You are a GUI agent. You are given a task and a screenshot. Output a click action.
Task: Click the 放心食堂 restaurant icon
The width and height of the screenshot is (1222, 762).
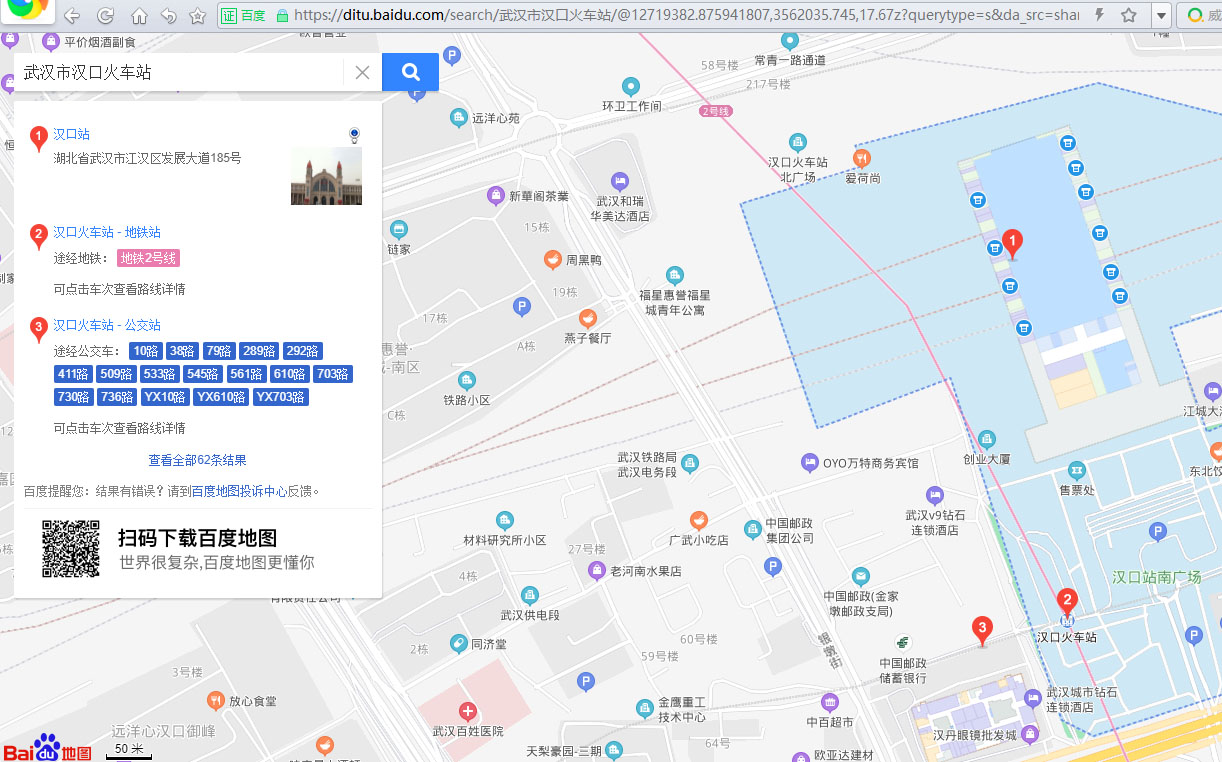click(x=215, y=700)
